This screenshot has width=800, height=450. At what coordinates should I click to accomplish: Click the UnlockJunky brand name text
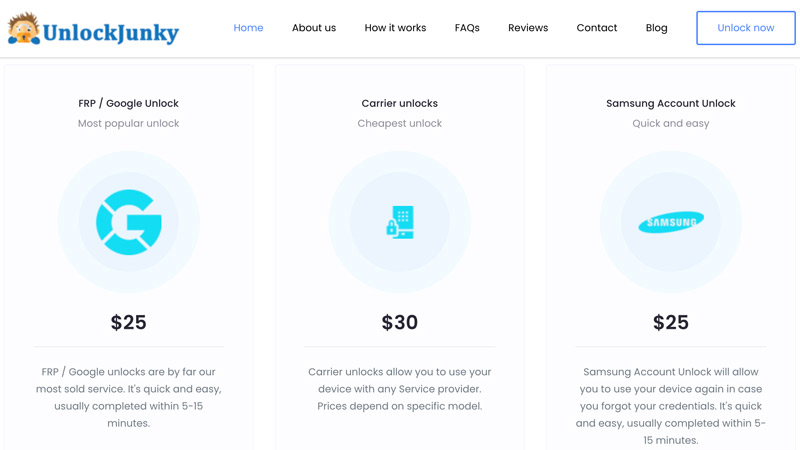click(x=111, y=33)
